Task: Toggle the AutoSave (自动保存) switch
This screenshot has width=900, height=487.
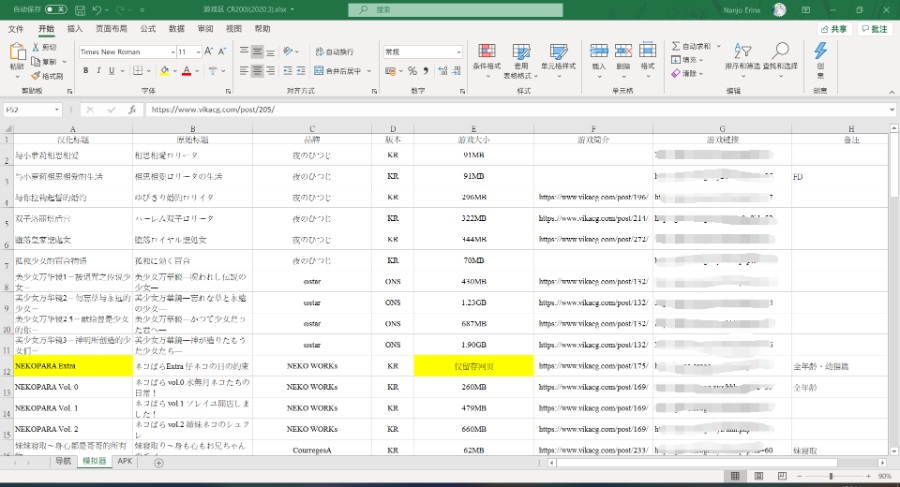Action: coord(56,10)
